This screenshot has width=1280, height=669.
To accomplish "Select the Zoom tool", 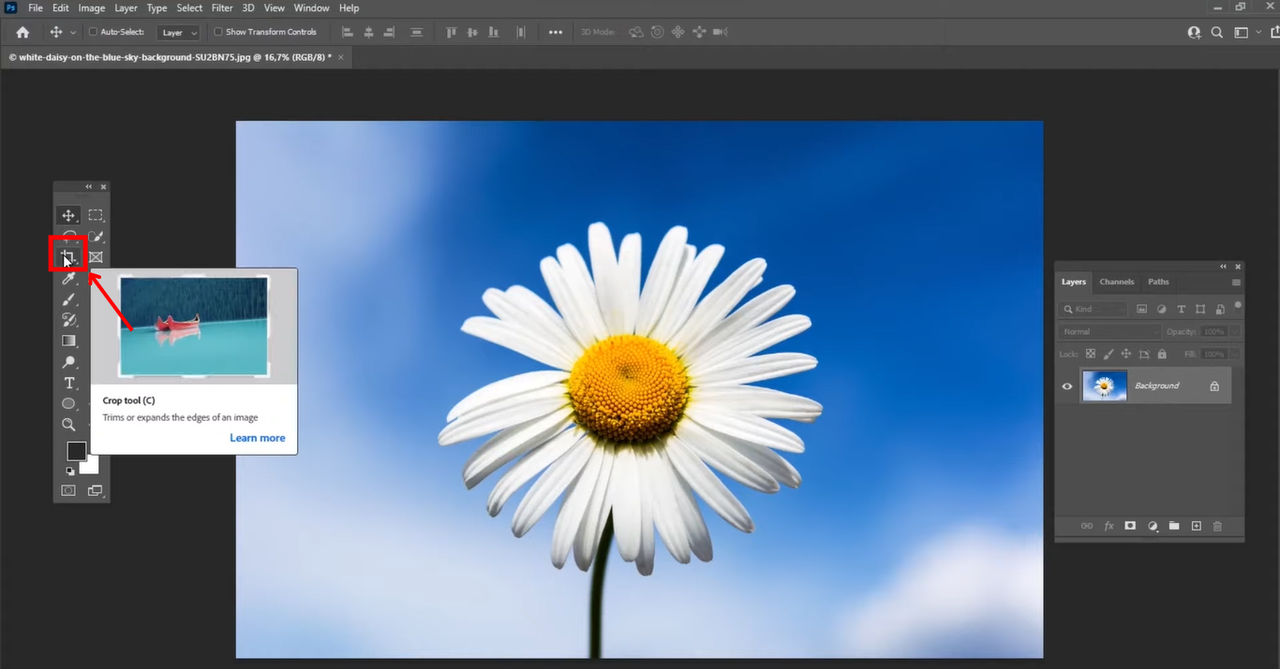I will [x=69, y=425].
